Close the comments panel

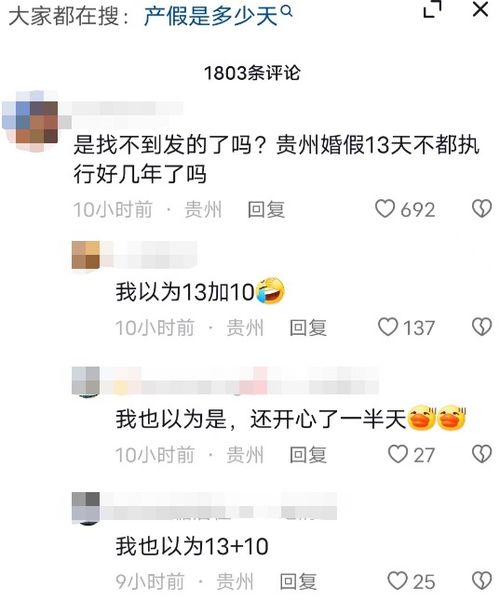(480, 9)
